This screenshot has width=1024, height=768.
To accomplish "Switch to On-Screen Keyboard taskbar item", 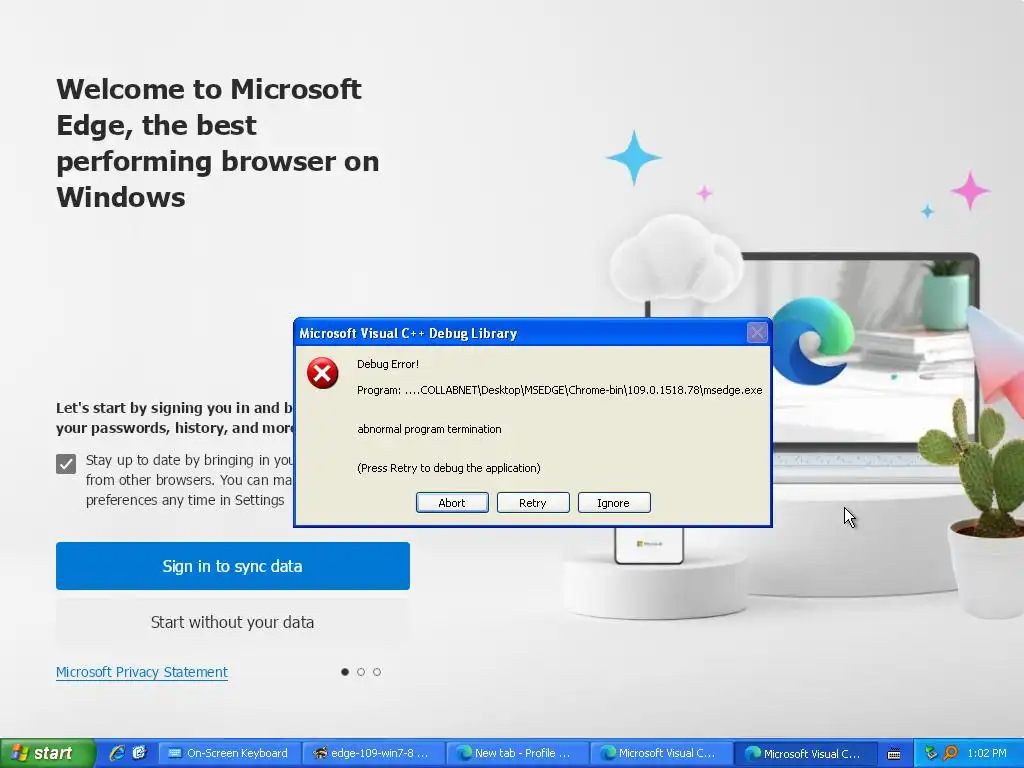I will coord(230,754).
